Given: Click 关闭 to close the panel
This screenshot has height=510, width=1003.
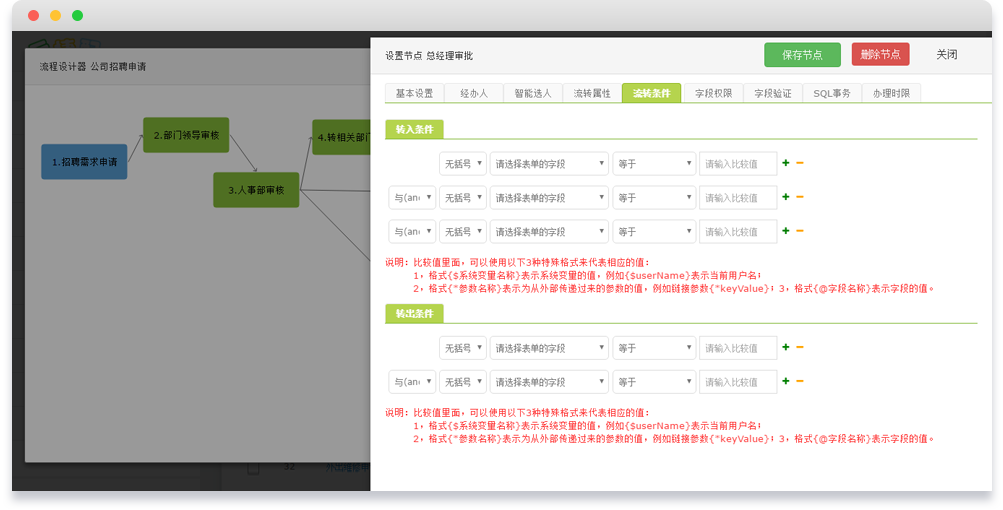Looking at the screenshot, I should click(x=946, y=55).
